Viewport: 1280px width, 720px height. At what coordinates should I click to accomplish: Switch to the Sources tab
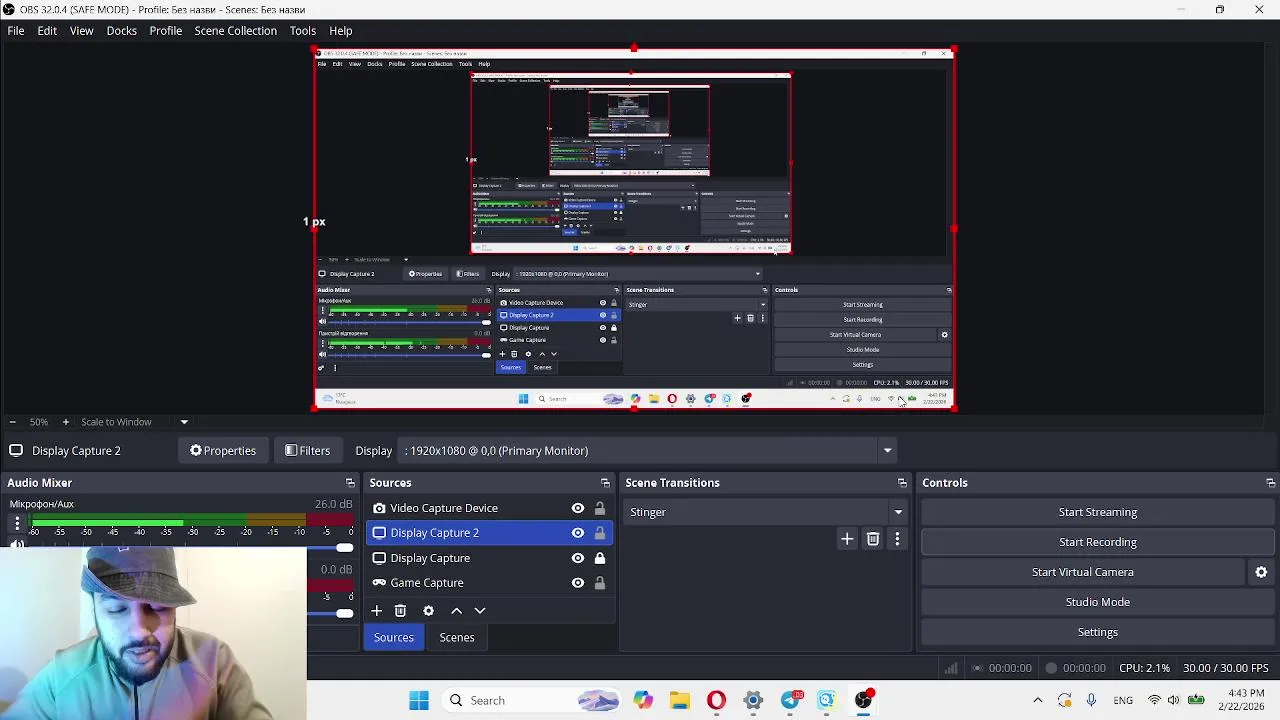tap(393, 638)
